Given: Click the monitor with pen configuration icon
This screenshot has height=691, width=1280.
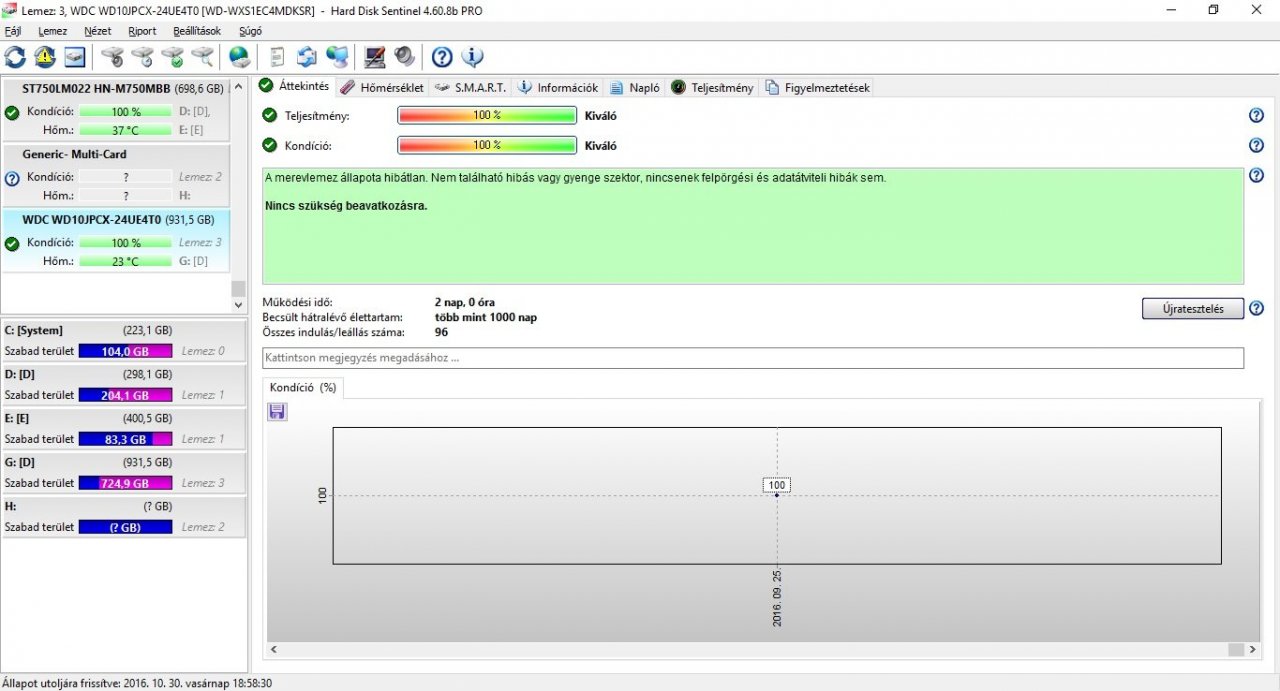Looking at the screenshot, I should pyautogui.click(x=375, y=57).
